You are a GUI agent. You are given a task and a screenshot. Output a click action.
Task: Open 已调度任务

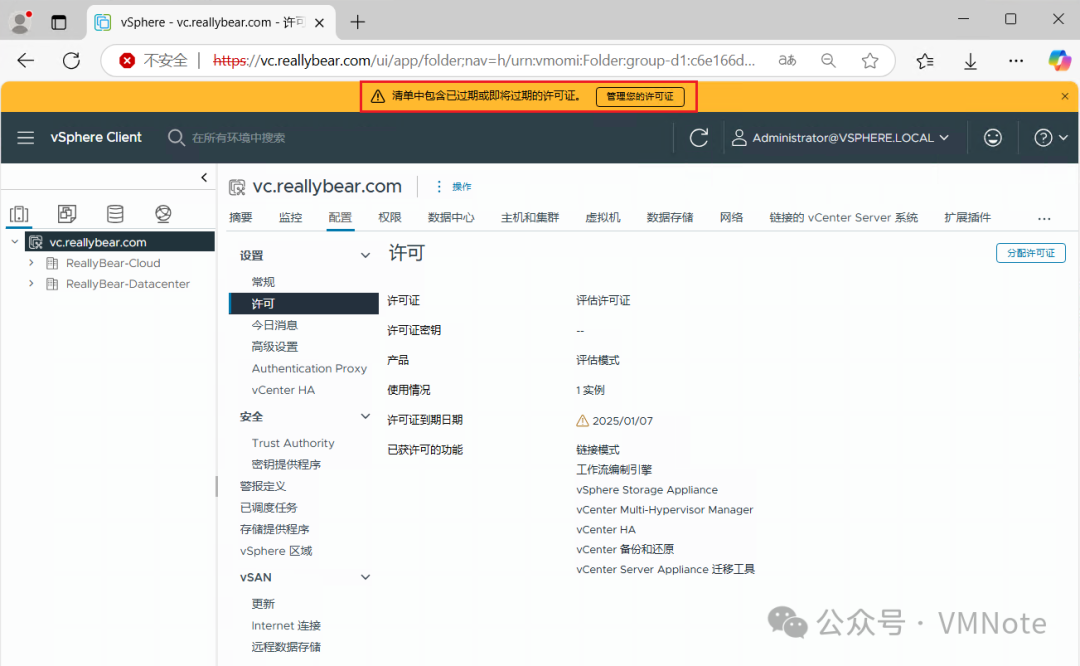coord(269,508)
